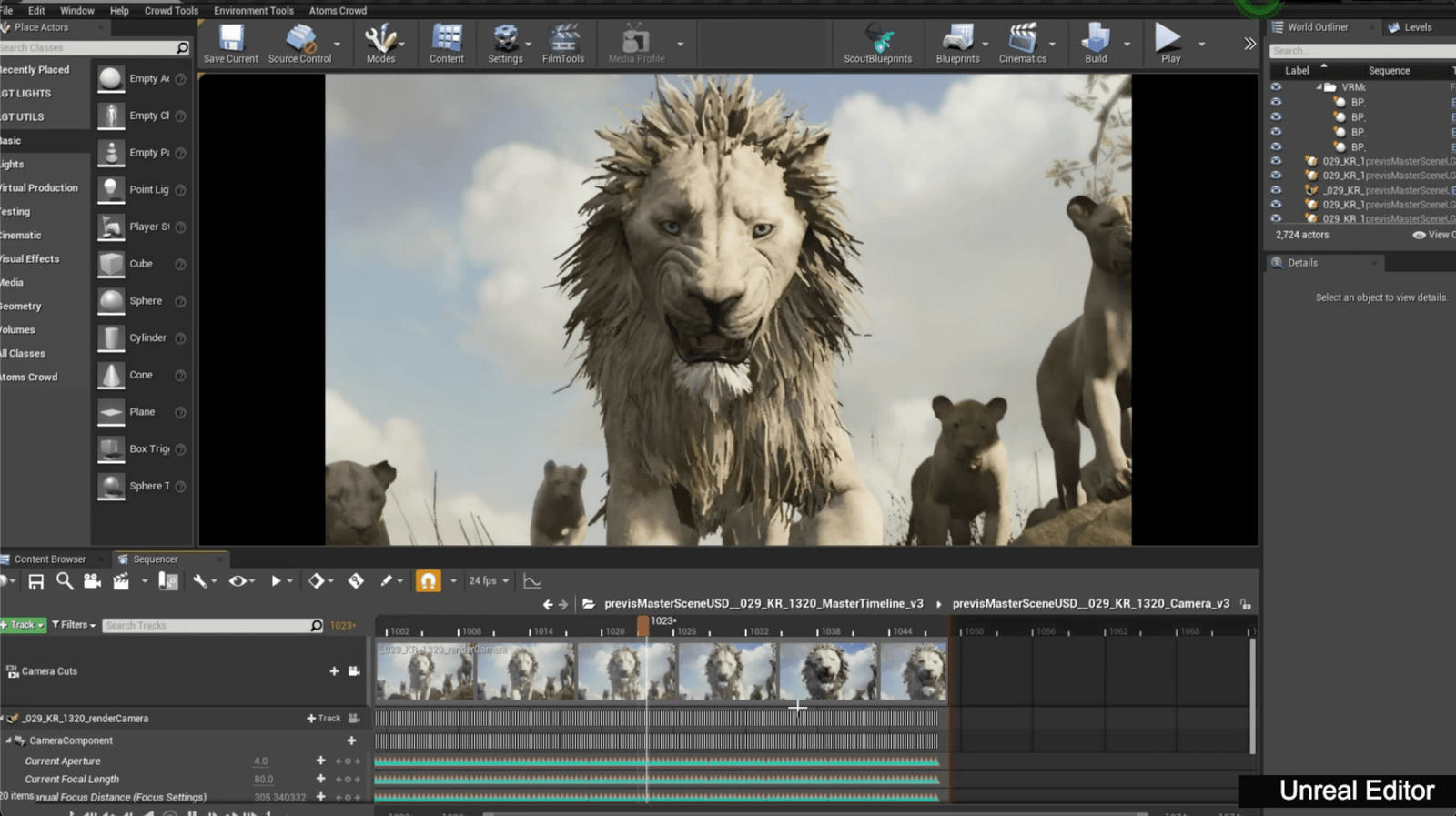
Task: Click the Search Tracks input field
Action: (206, 625)
